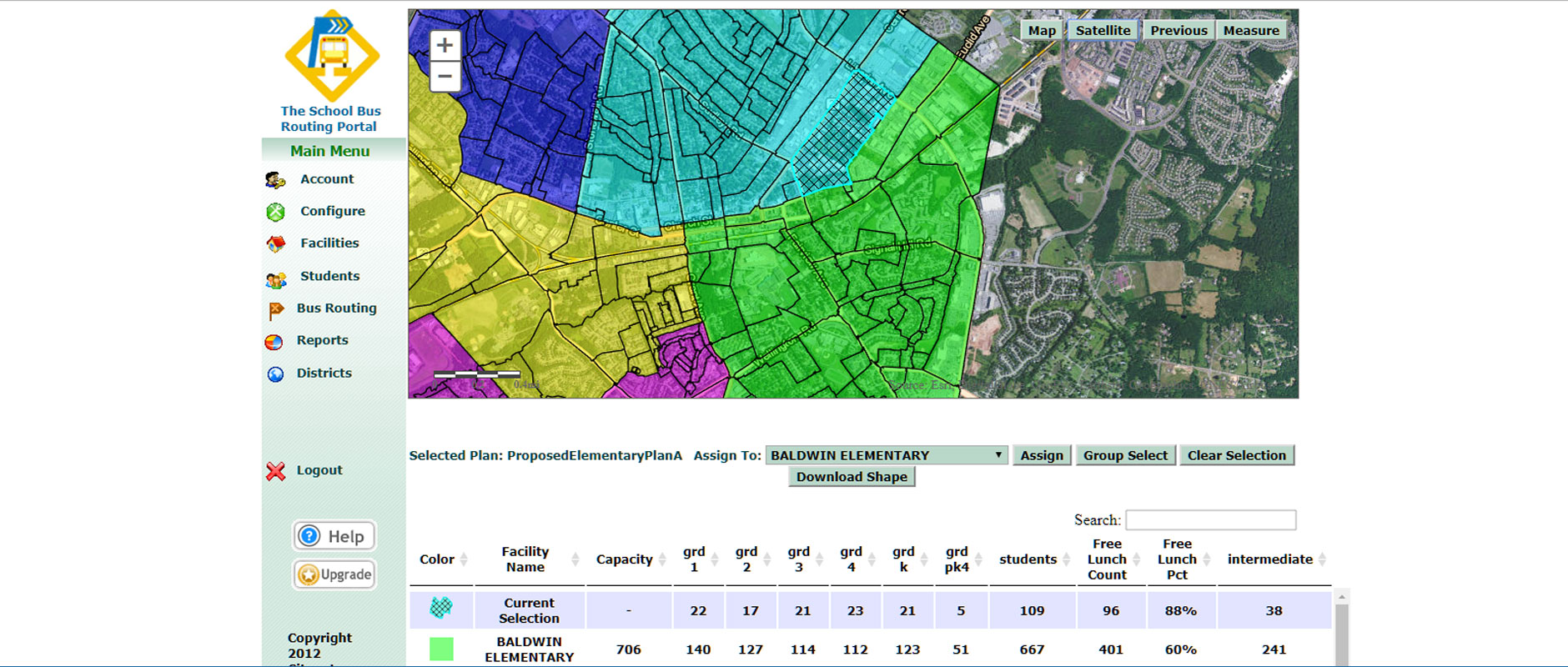
Task: Click the Assign button
Action: (1042, 455)
